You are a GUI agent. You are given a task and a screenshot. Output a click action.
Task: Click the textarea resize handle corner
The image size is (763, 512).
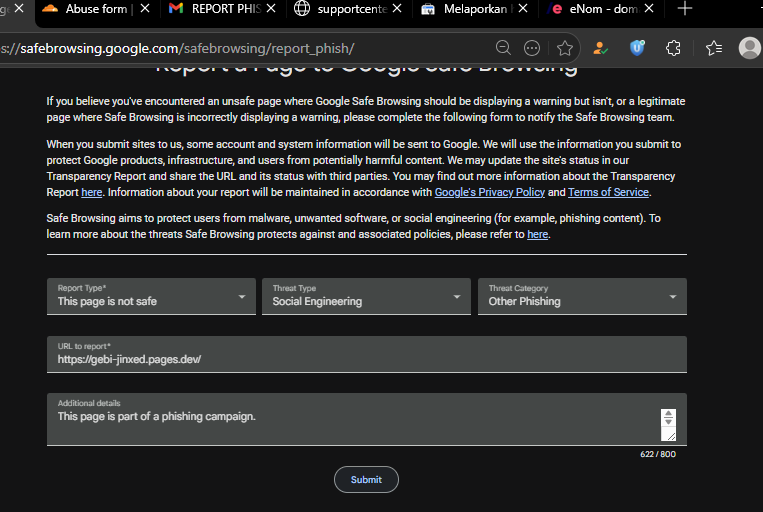tap(671, 437)
